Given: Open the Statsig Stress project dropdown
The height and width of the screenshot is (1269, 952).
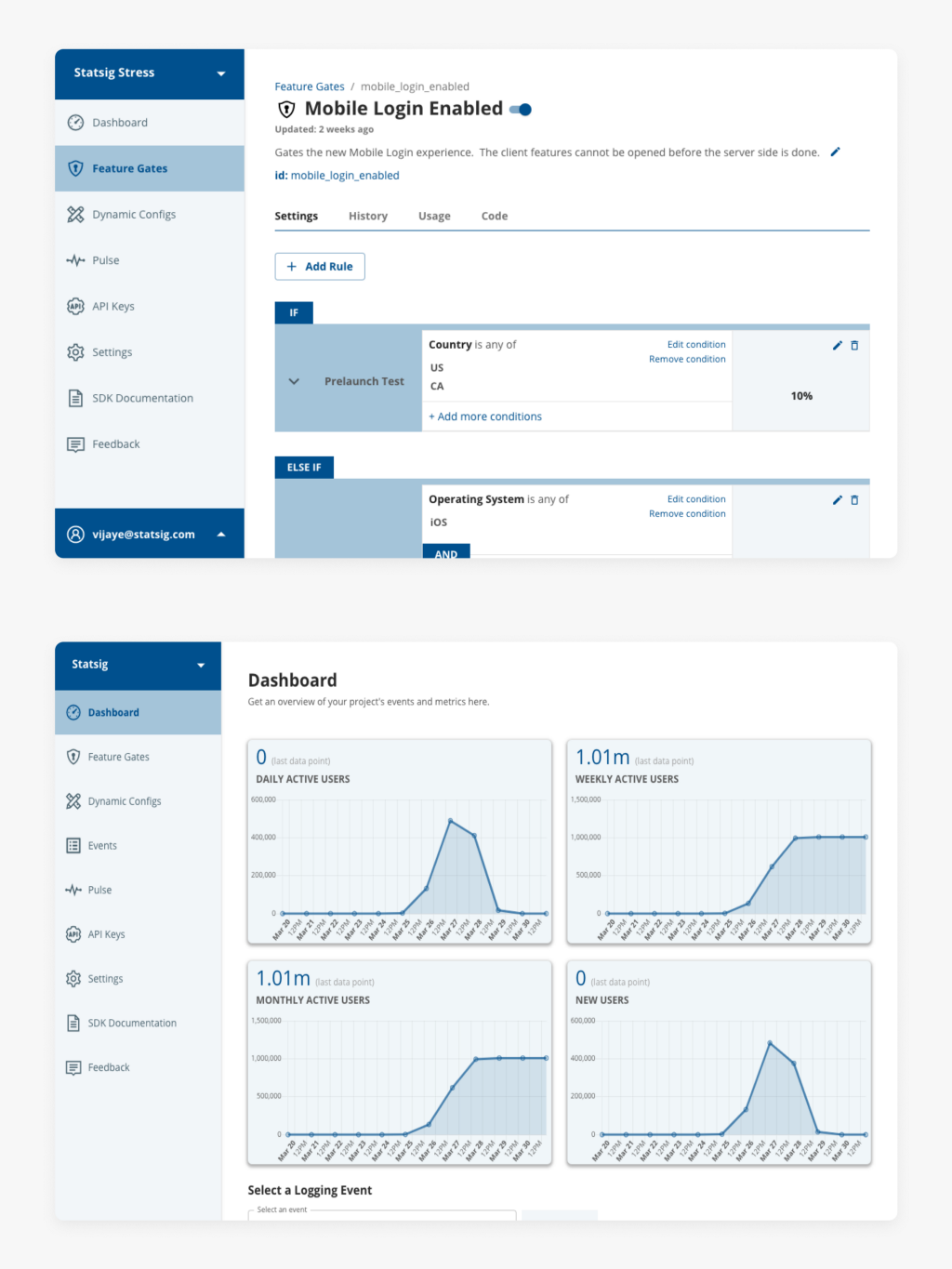Looking at the screenshot, I should 221,73.
